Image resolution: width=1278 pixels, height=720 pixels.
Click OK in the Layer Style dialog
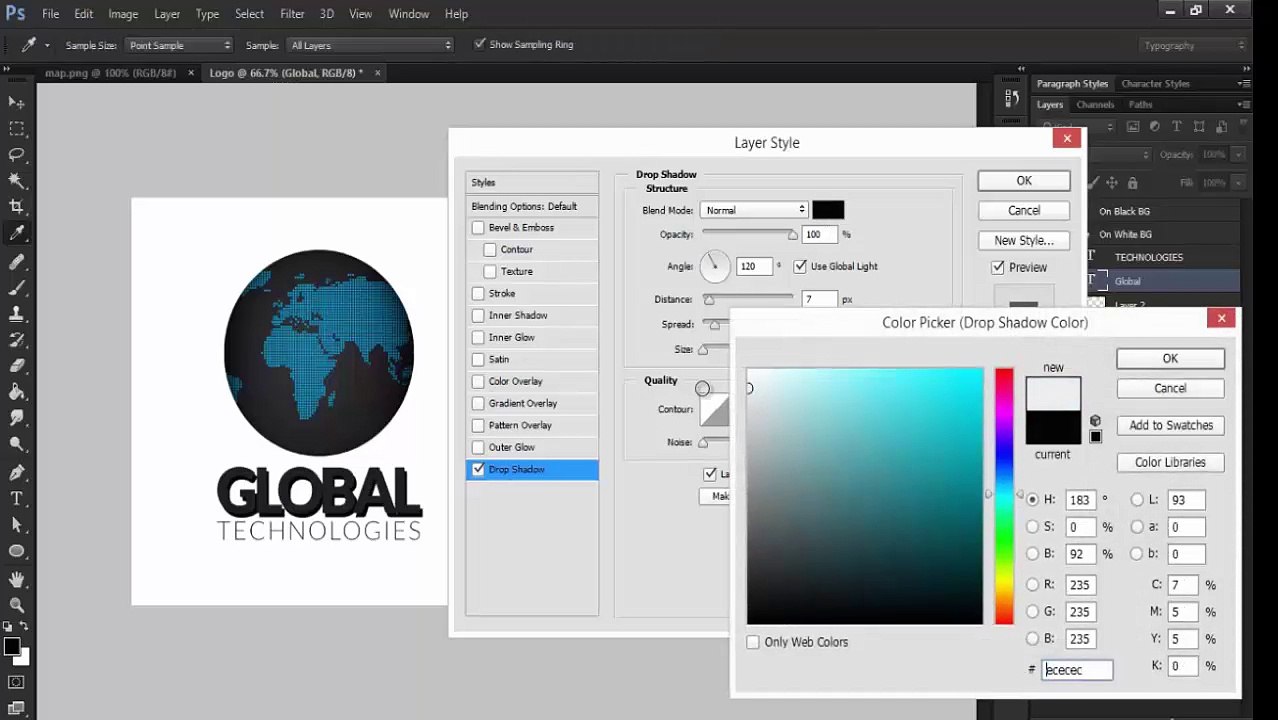[x=1023, y=181]
